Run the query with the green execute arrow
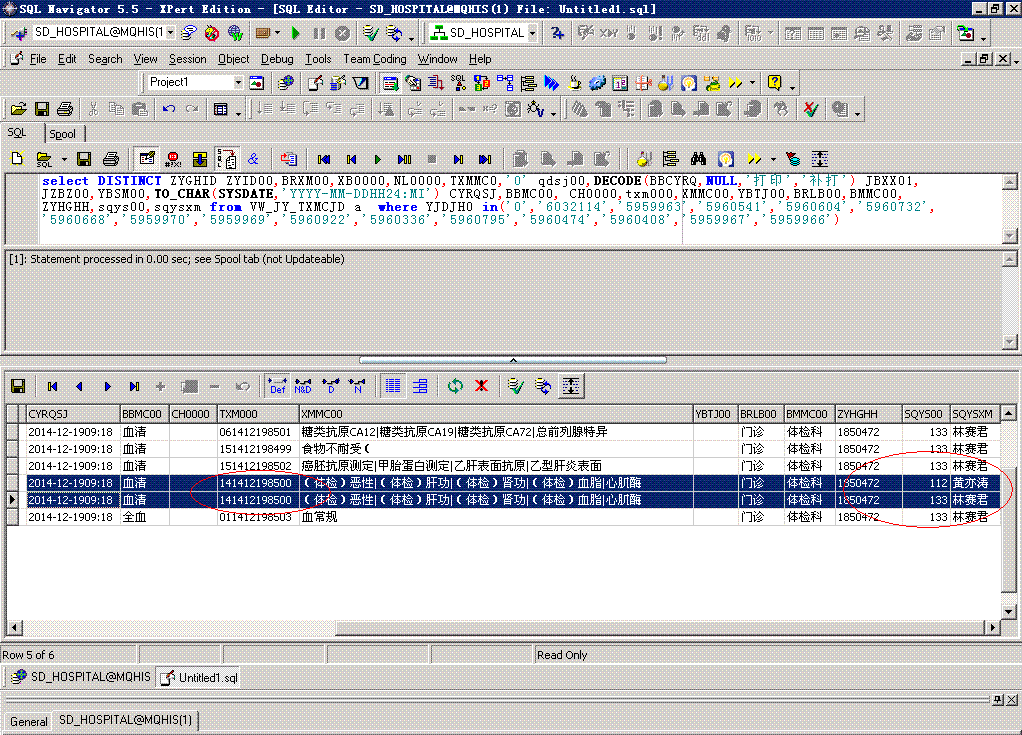Image resolution: width=1022 pixels, height=735 pixels. click(377, 159)
